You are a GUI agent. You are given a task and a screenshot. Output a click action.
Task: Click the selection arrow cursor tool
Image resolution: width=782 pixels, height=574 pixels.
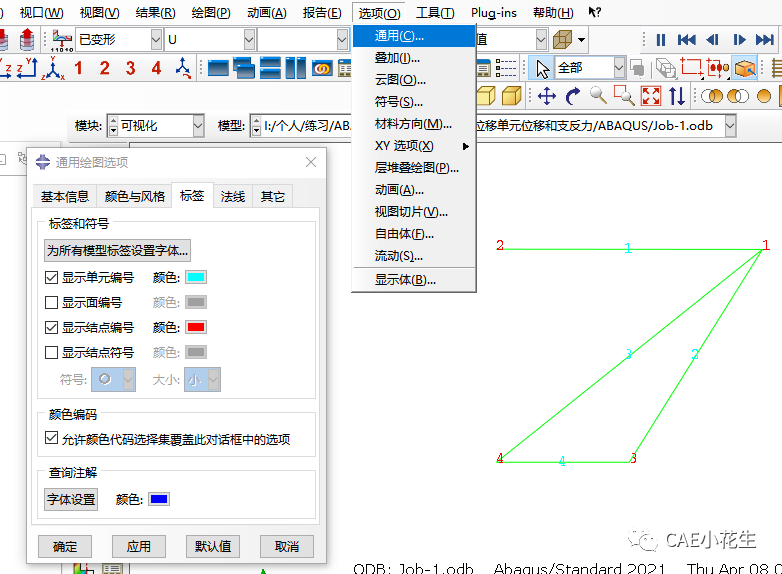[x=542, y=68]
